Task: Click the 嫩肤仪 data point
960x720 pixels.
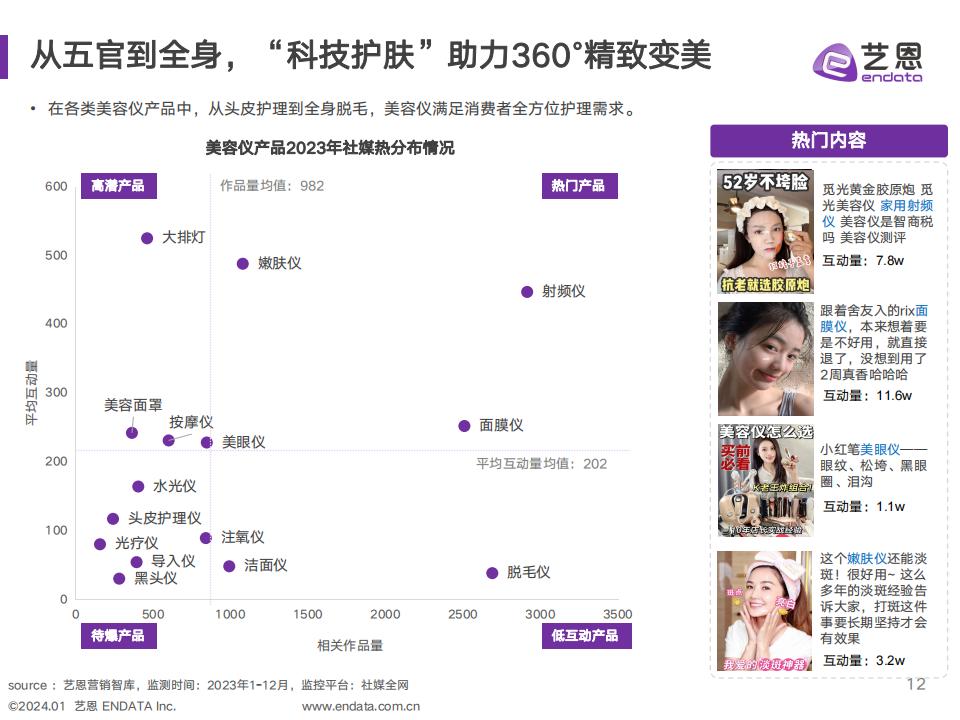Action: (x=242, y=264)
